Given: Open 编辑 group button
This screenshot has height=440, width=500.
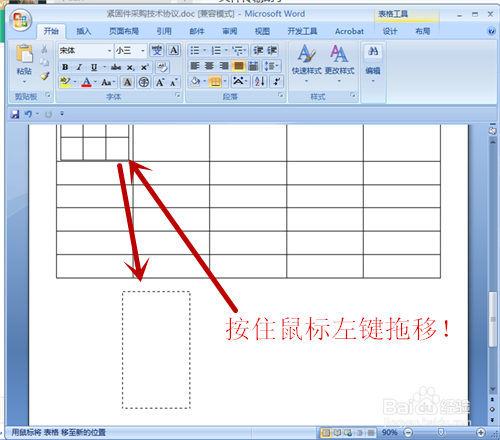Looking at the screenshot, I should click(x=373, y=64).
